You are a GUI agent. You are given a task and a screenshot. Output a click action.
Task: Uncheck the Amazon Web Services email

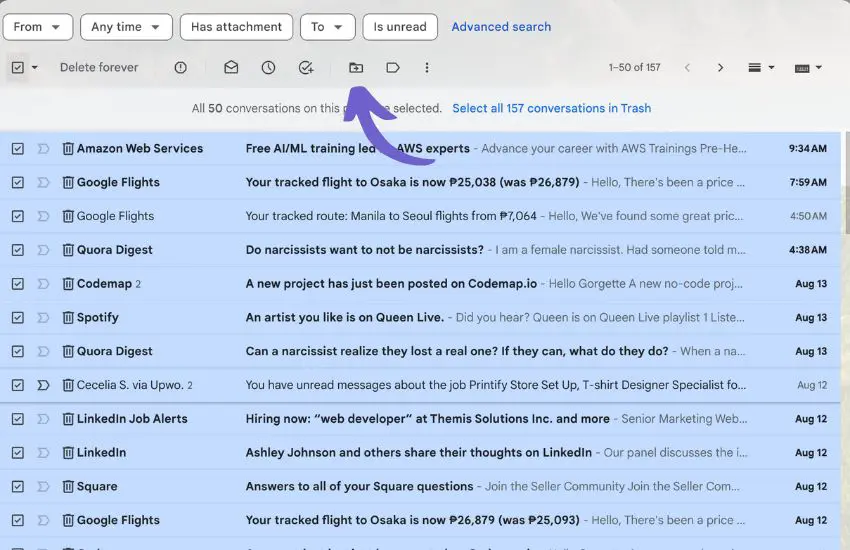pos(17,148)
